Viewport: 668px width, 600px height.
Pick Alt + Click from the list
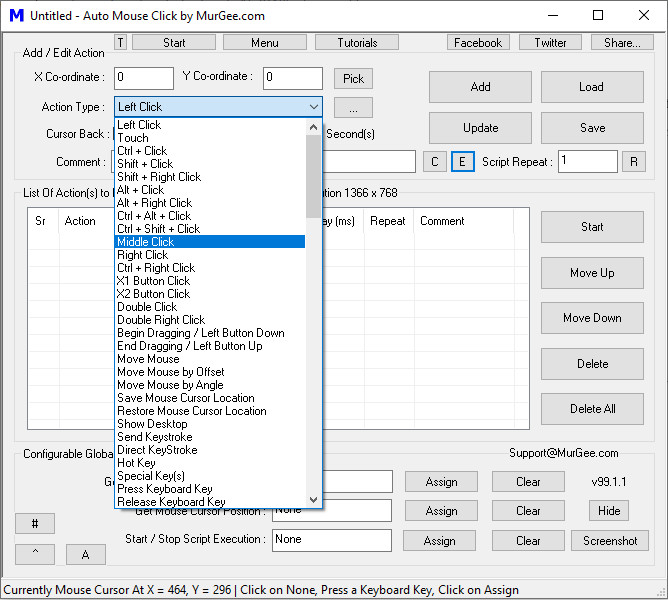[210, 190]
